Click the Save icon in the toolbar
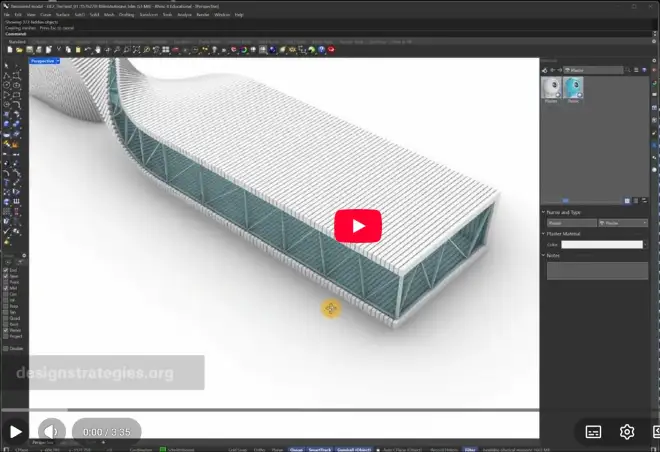The width and height of the screenshot is (660, 452). tap(29, 50)
